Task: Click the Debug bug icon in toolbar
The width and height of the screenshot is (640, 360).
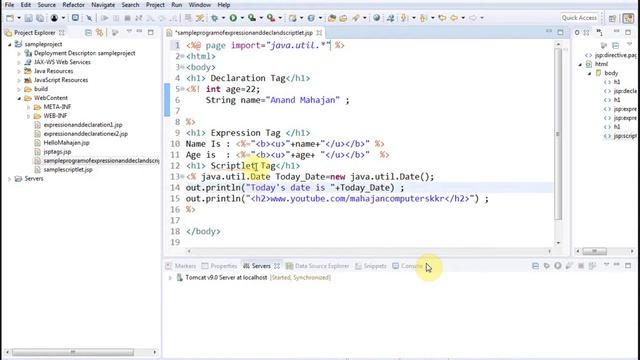Action: tap(214, 18)
